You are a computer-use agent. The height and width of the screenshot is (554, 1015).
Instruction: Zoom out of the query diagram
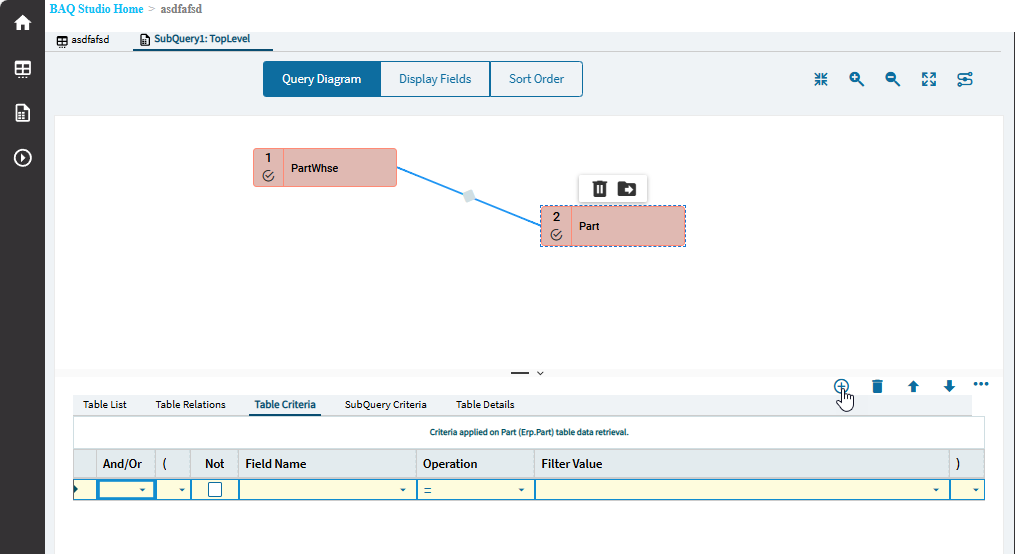click(x=893, y=80)
